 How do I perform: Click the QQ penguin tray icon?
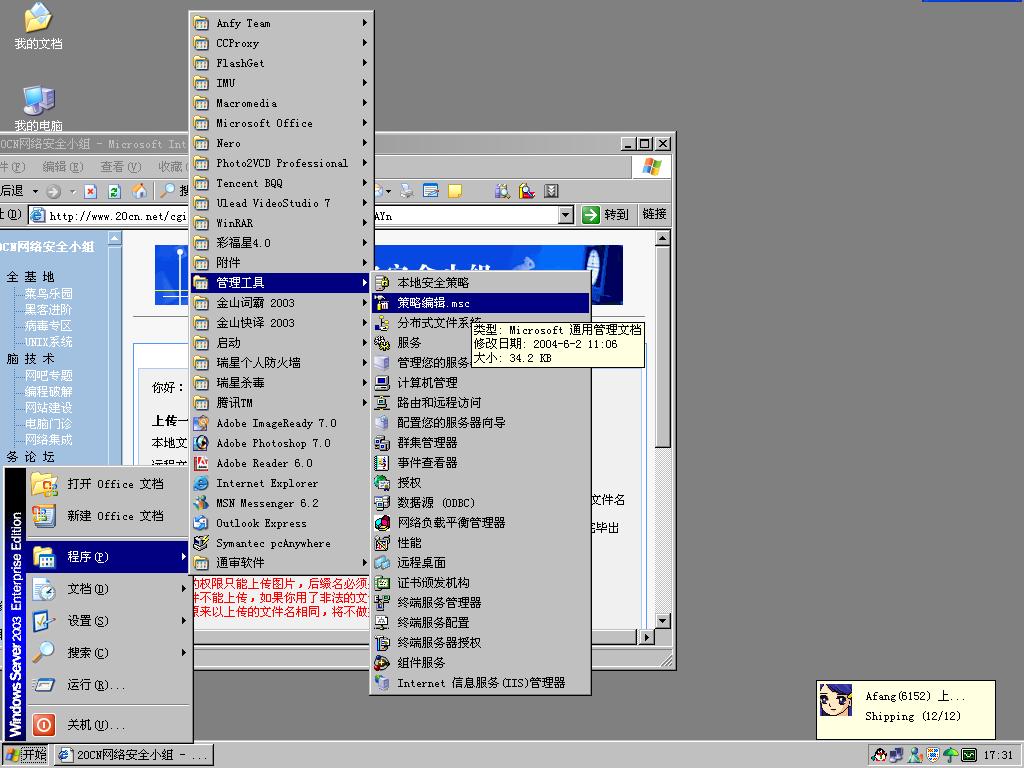(x=880, y=755)
